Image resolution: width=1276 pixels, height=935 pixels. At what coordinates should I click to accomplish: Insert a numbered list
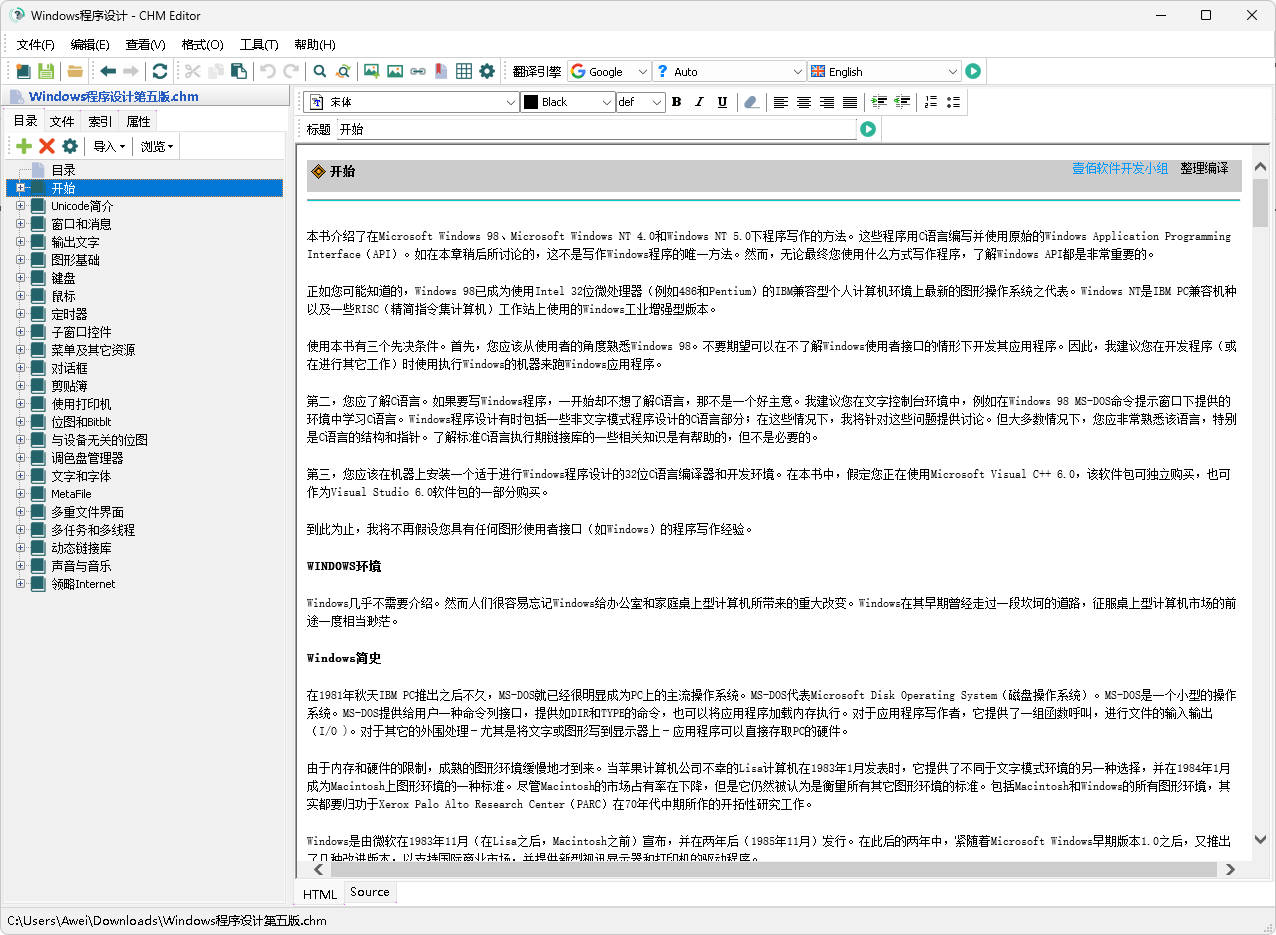[x=931, y=102]
